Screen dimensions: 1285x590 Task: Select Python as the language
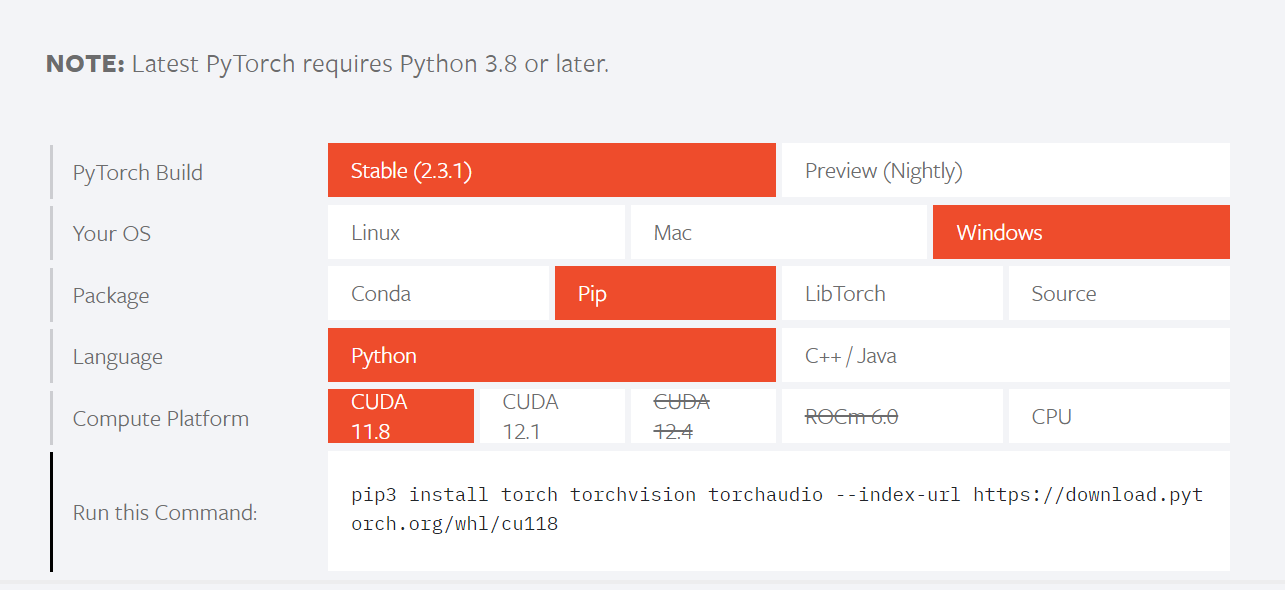pos(552,355)
